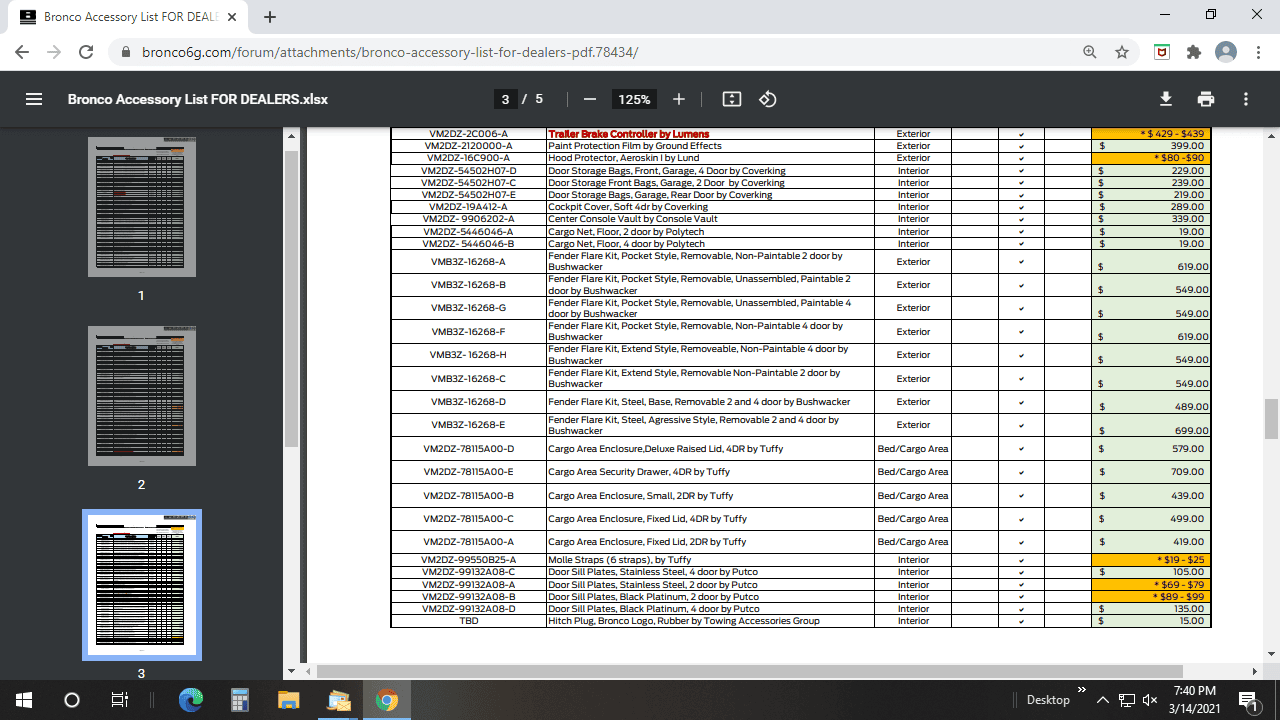
Task: Open the File Explorer documents taskbar app
Action: (x=338, y=700)
